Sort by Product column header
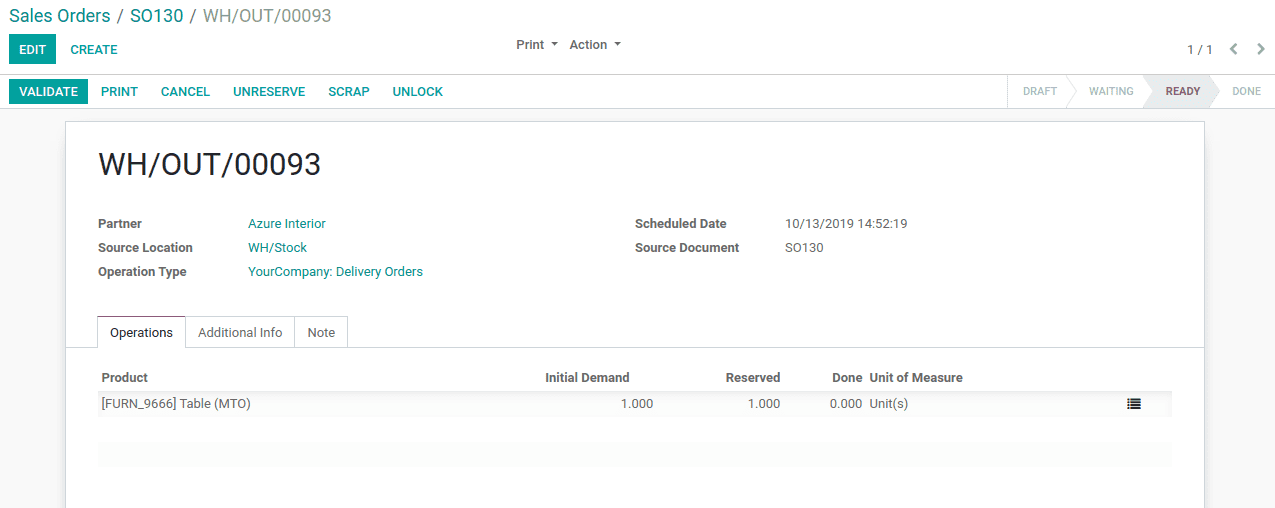 click(x=125, y=378)
